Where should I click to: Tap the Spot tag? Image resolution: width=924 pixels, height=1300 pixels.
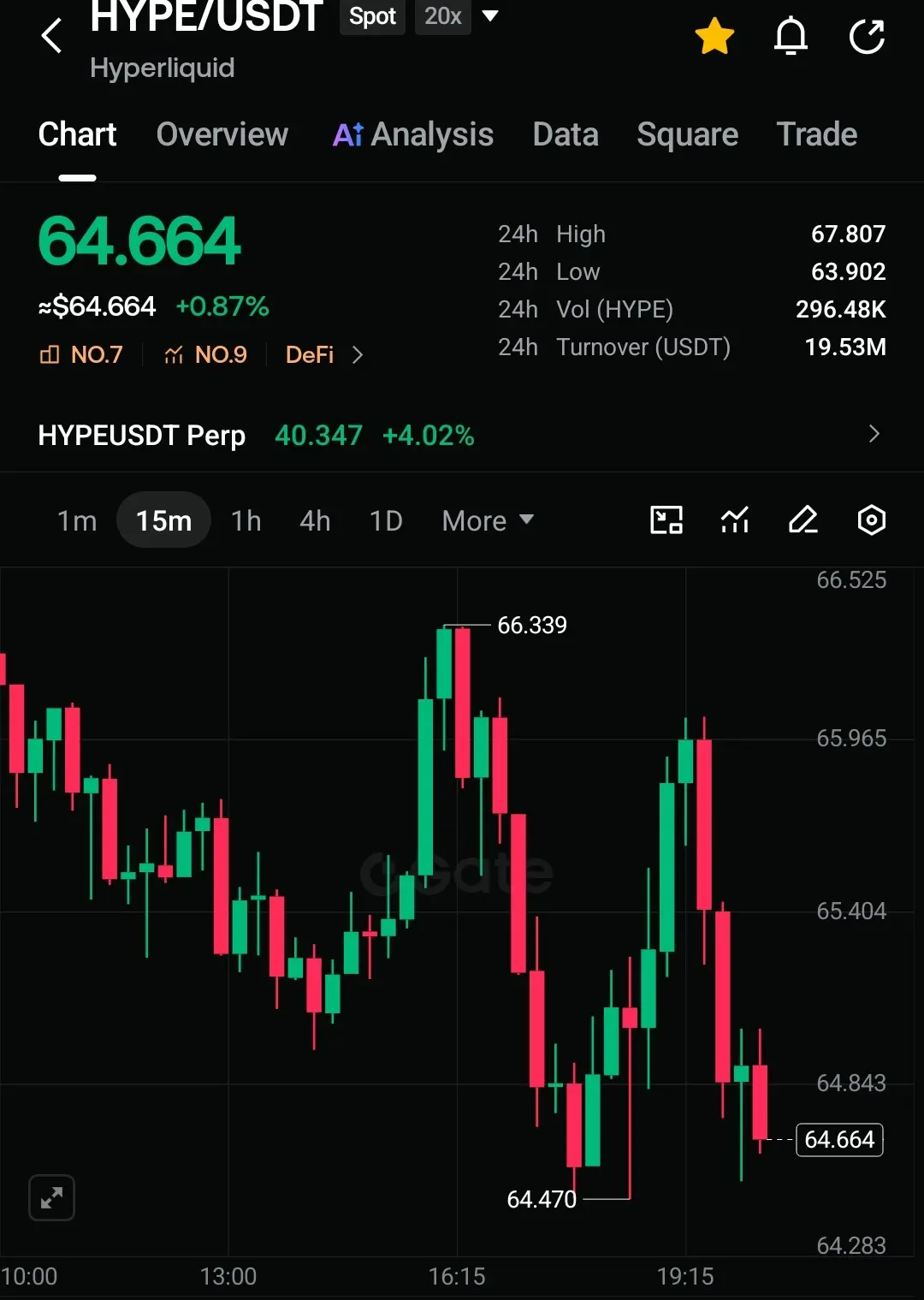pos(372,16)
